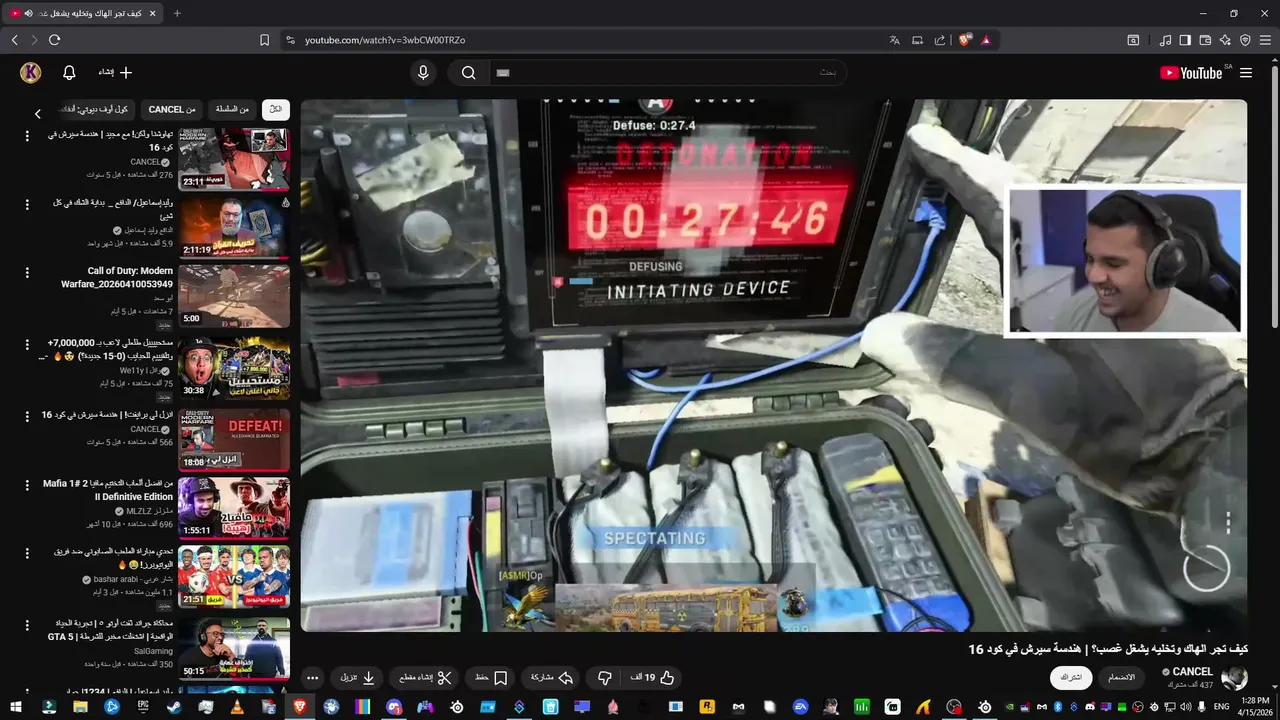The width and height of the screenshot is (1280, 720).
Task: Open Brave Shields lion icon
Action: tap(964, 40)
